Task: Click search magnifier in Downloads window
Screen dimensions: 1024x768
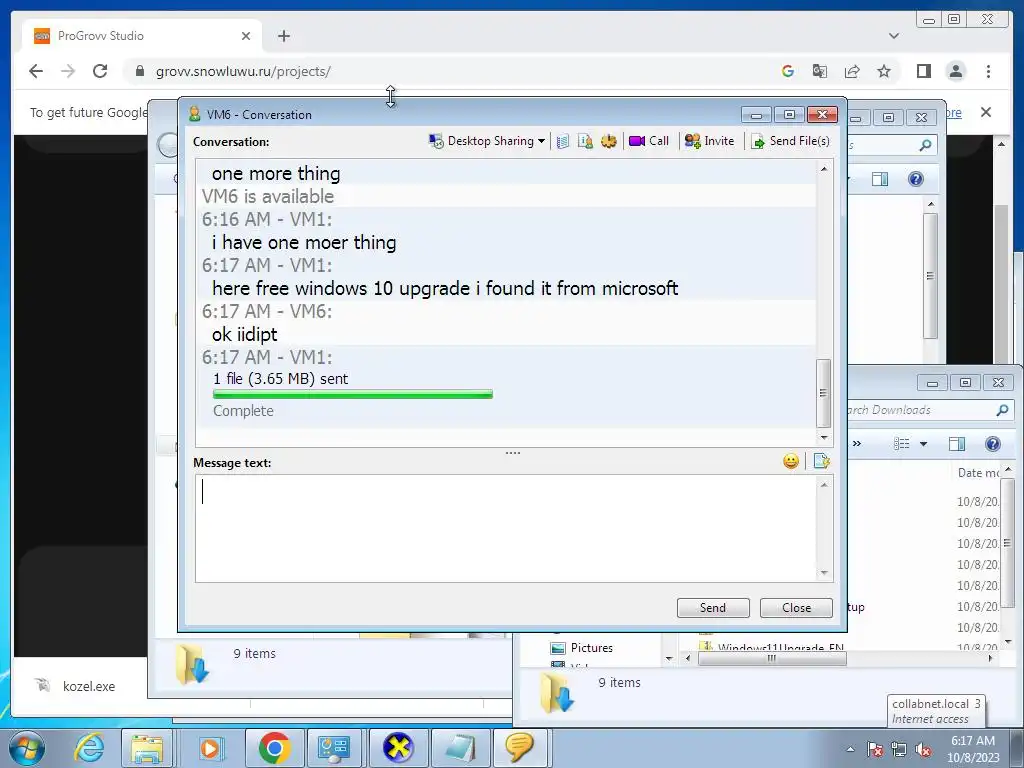Action: [1002, 410]
